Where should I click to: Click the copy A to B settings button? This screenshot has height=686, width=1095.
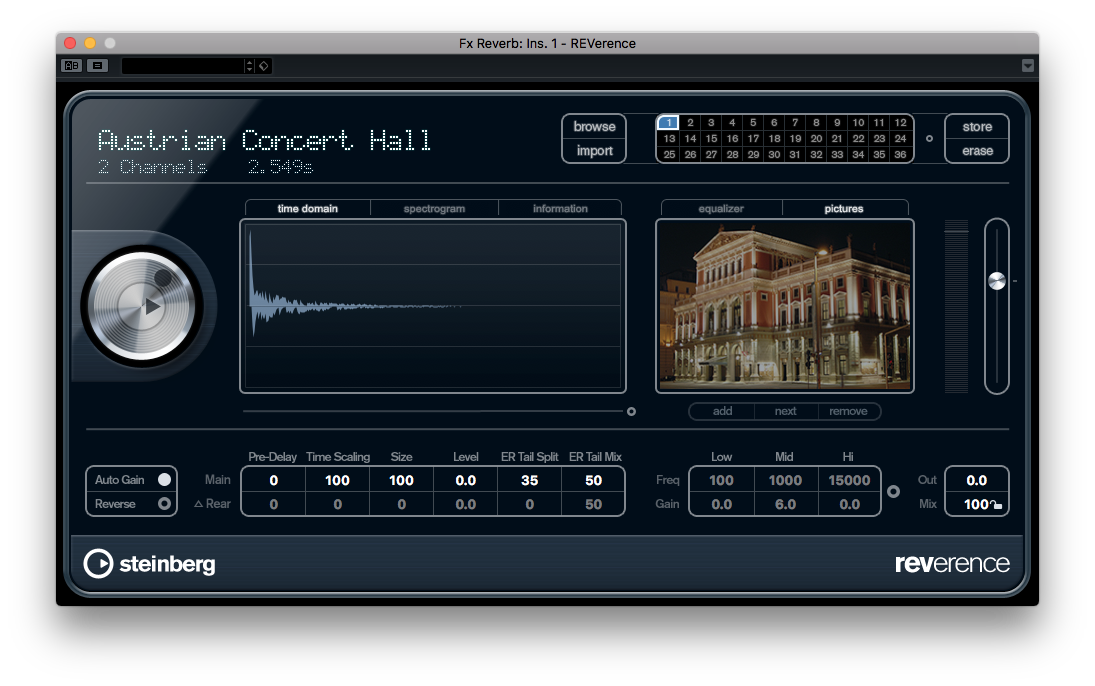(97, 66)
